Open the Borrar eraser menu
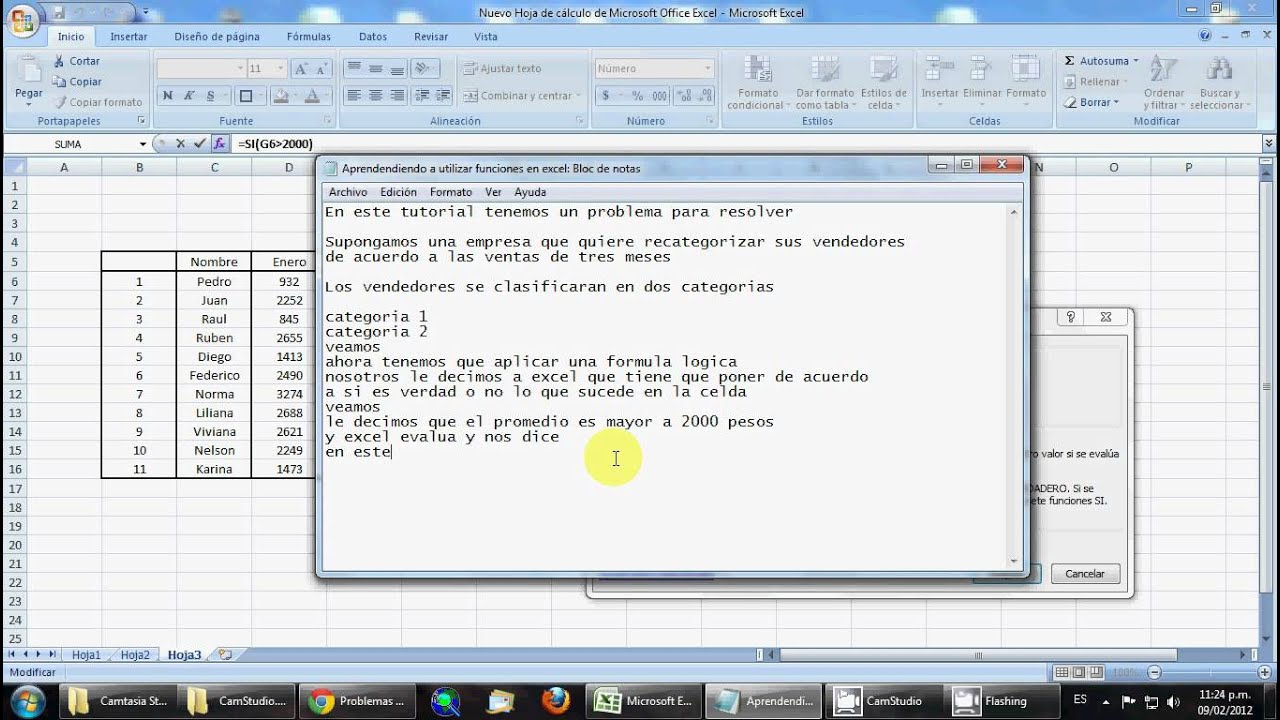The image size is (1280, 720). click(x=1094, y=102)
